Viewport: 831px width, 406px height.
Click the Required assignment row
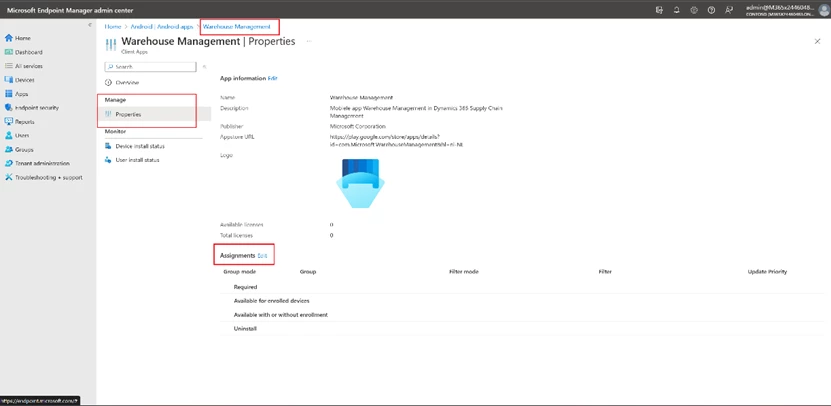(522, 287)
